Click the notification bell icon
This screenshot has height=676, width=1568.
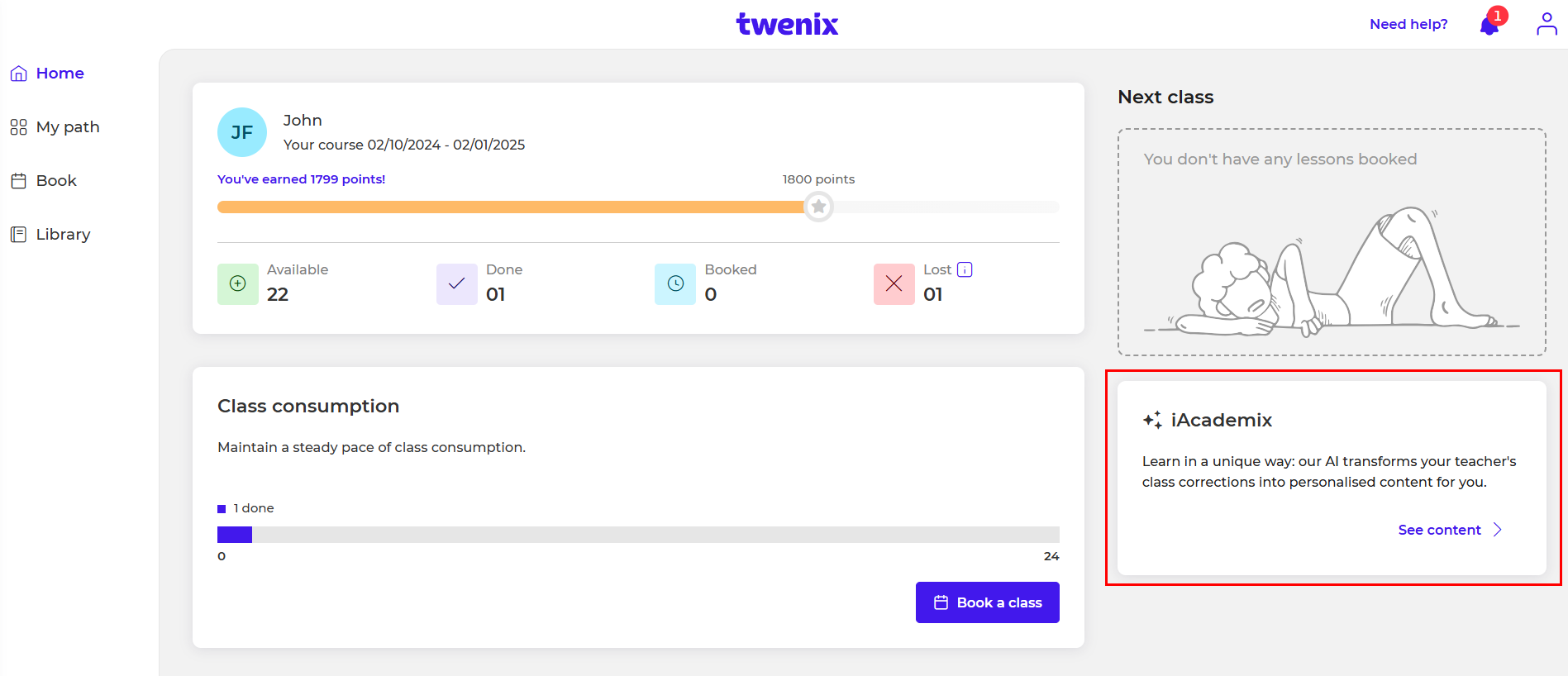1489,26
